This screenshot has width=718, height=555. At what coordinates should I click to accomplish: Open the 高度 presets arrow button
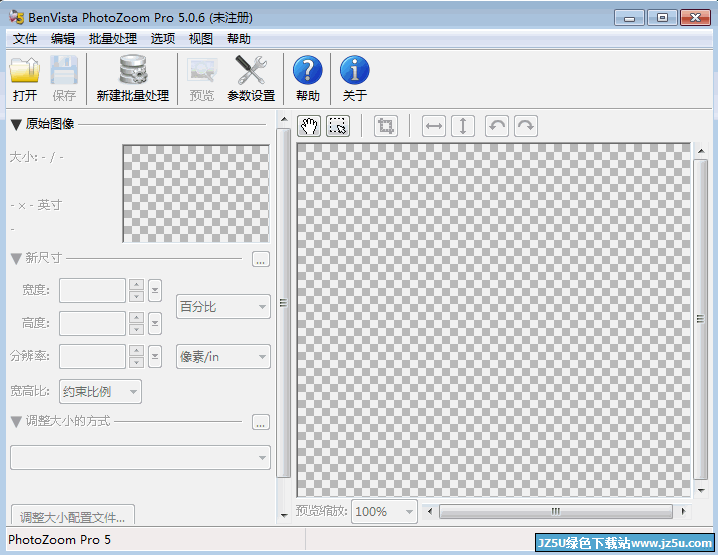point(155,324)
